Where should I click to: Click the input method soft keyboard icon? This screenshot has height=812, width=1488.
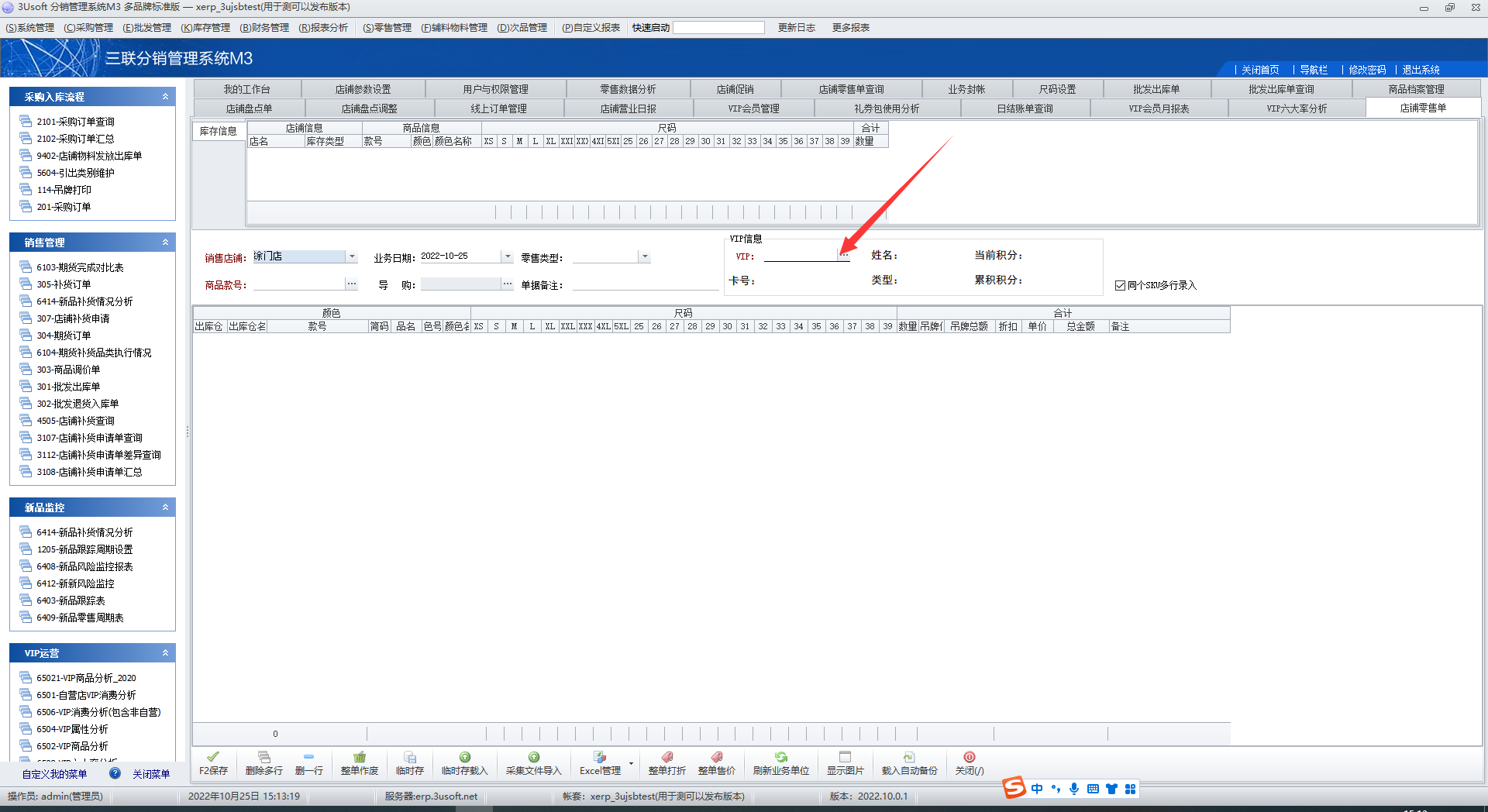click(1093, 789)
